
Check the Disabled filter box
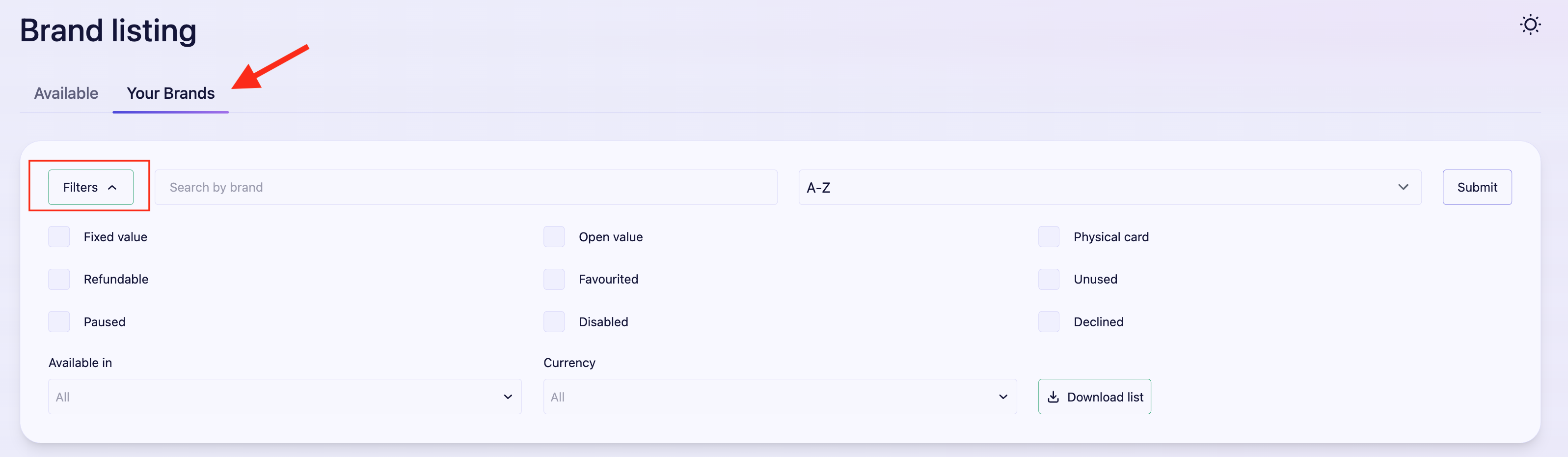coord(554,322)
